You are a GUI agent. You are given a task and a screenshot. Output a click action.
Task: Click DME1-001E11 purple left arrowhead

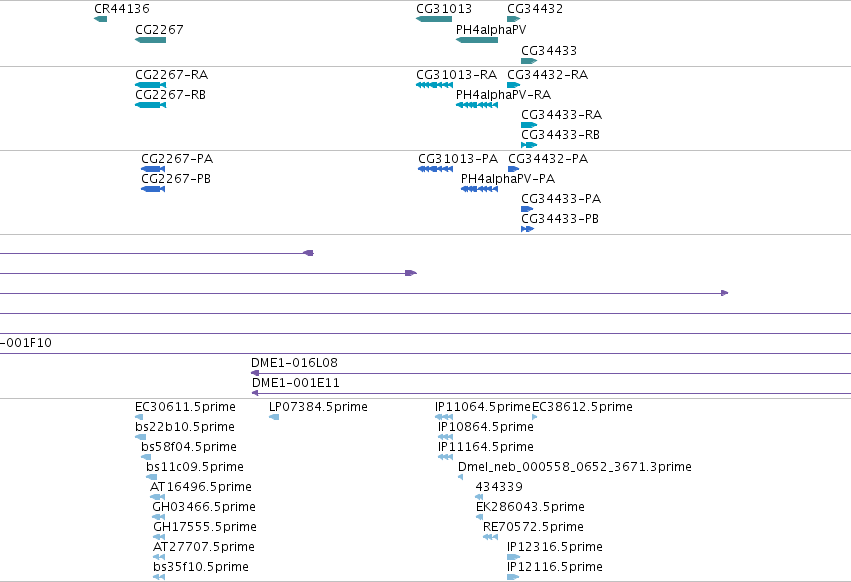click(255, 393)
